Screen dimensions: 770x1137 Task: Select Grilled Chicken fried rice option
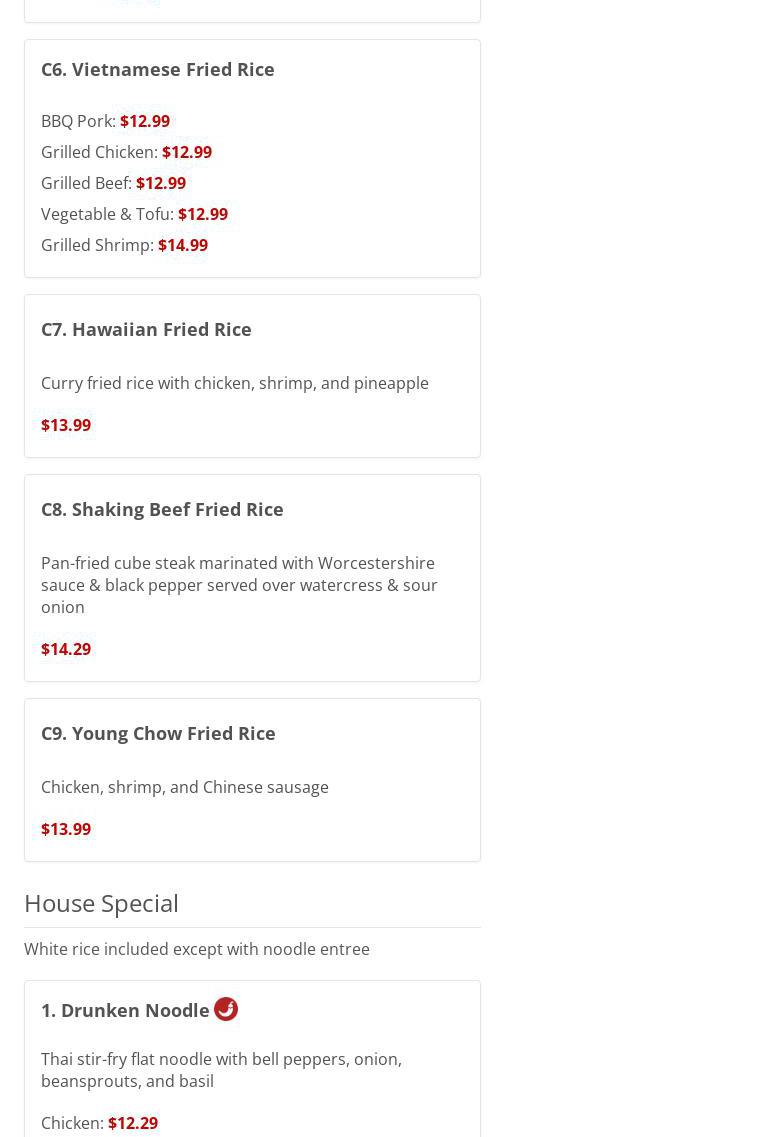tap(126, 152)
